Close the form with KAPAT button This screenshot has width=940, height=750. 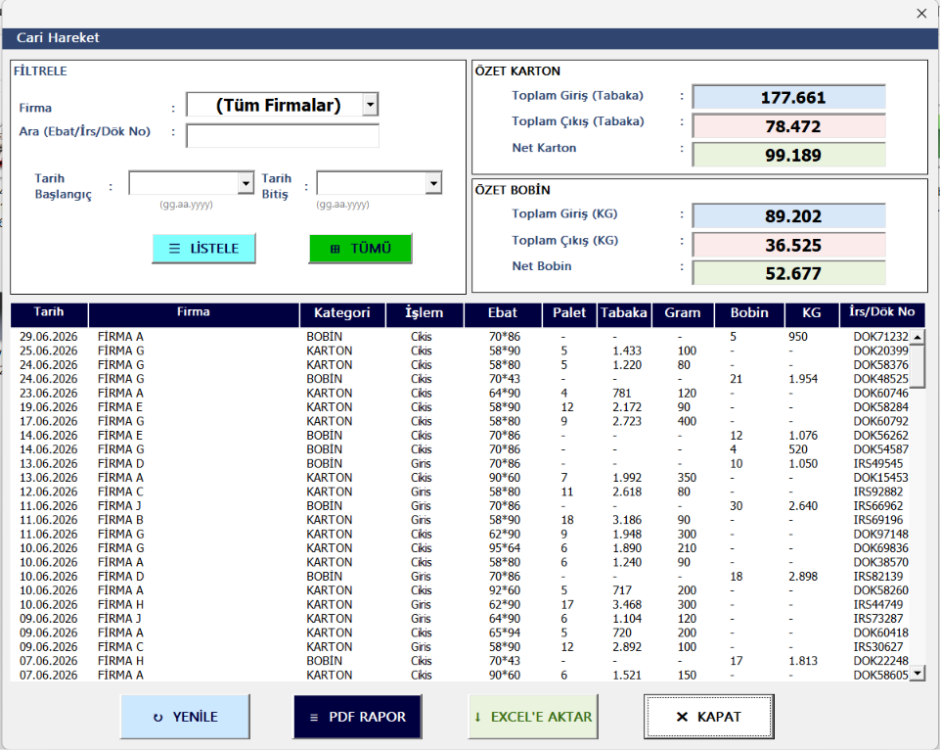pos(709,716)
